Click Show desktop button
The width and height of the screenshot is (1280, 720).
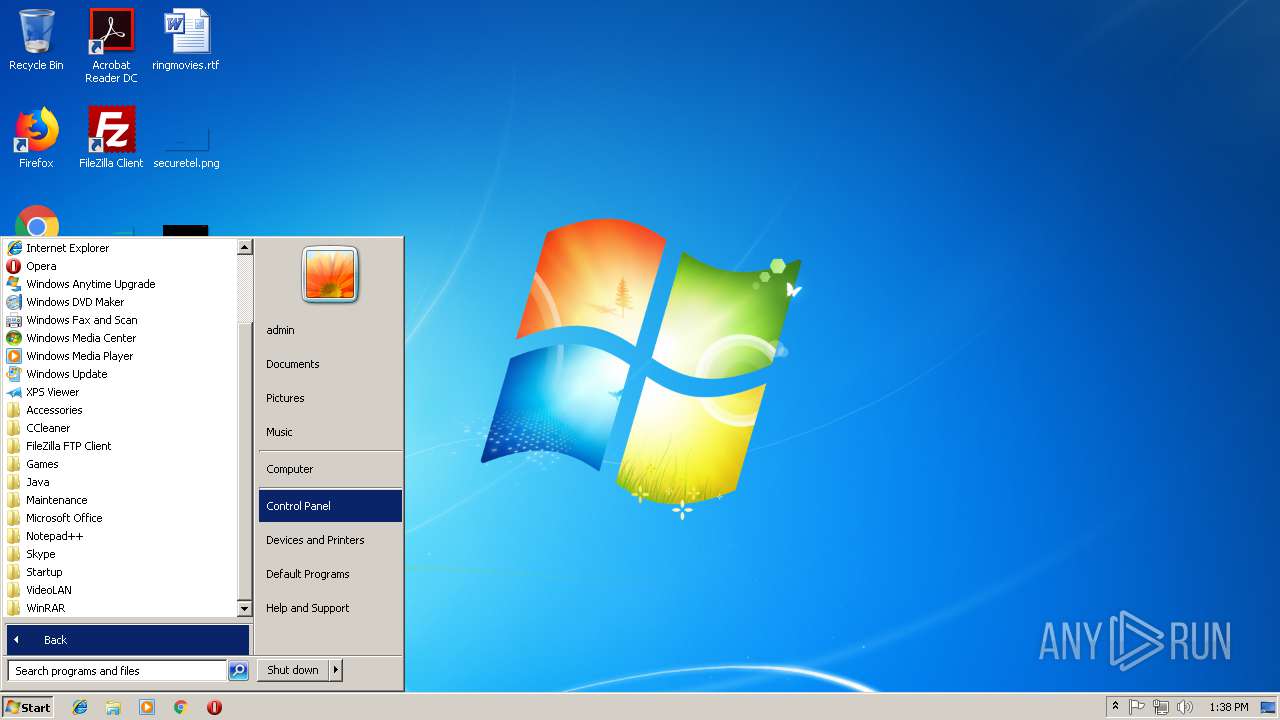pos(1268,707)
